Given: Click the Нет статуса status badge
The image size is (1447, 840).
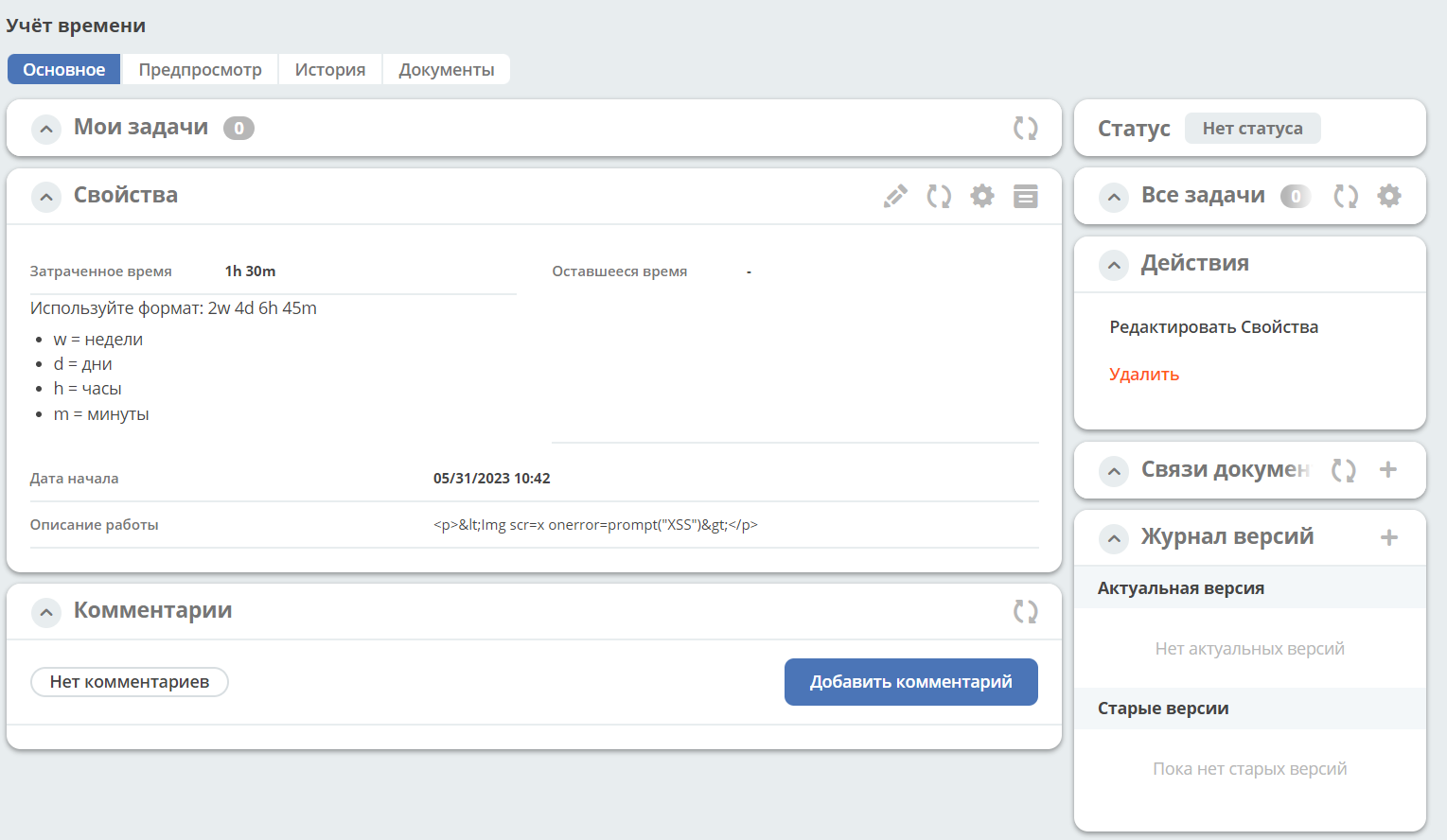Looking at the screenshot, I should point(1253,128).
